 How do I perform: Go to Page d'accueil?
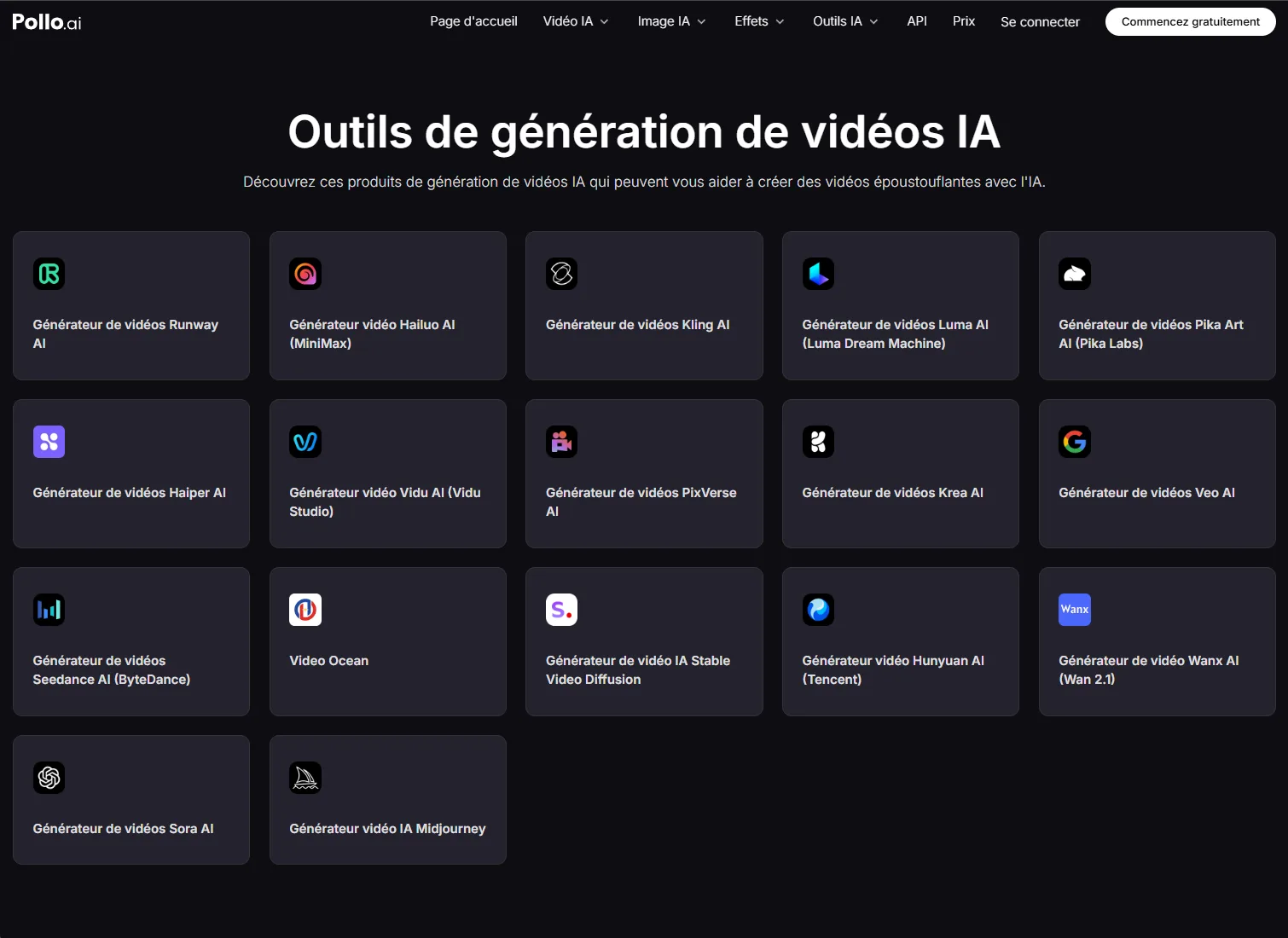click(x=473, y=21)
